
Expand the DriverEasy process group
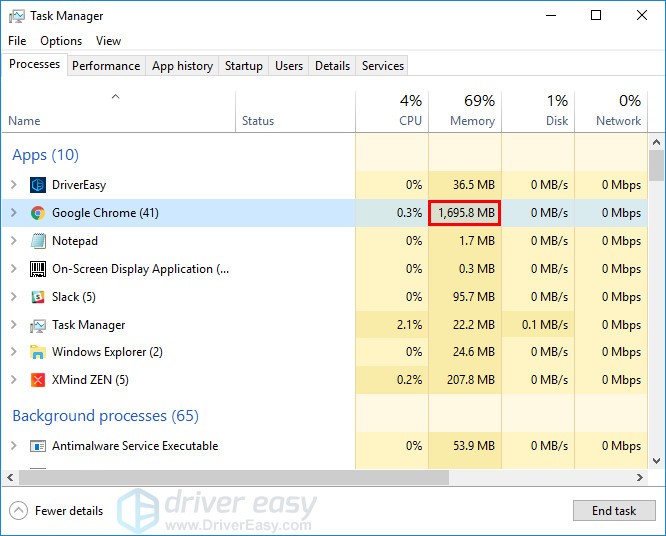click(14, 185)
